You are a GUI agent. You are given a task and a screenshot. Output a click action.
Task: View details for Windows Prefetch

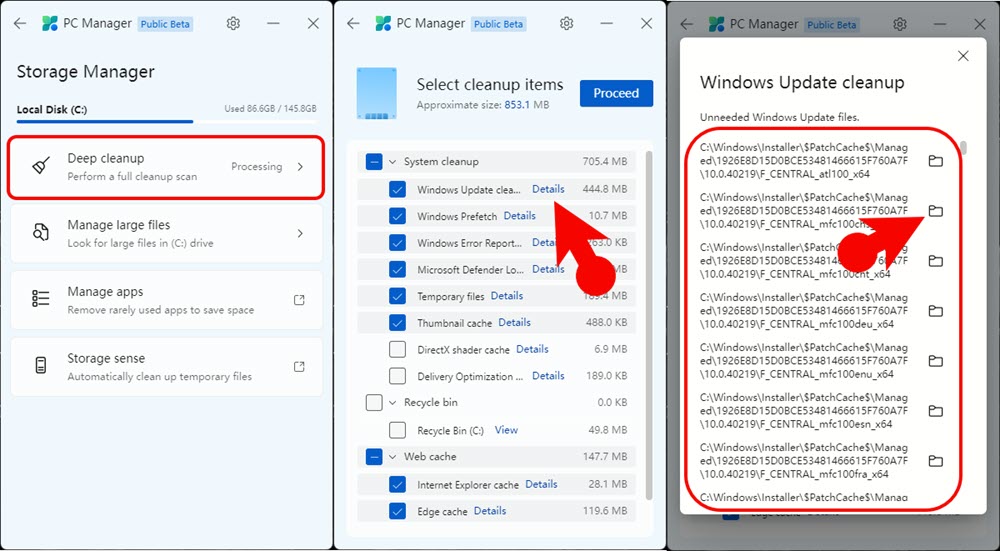click(520, 216)
